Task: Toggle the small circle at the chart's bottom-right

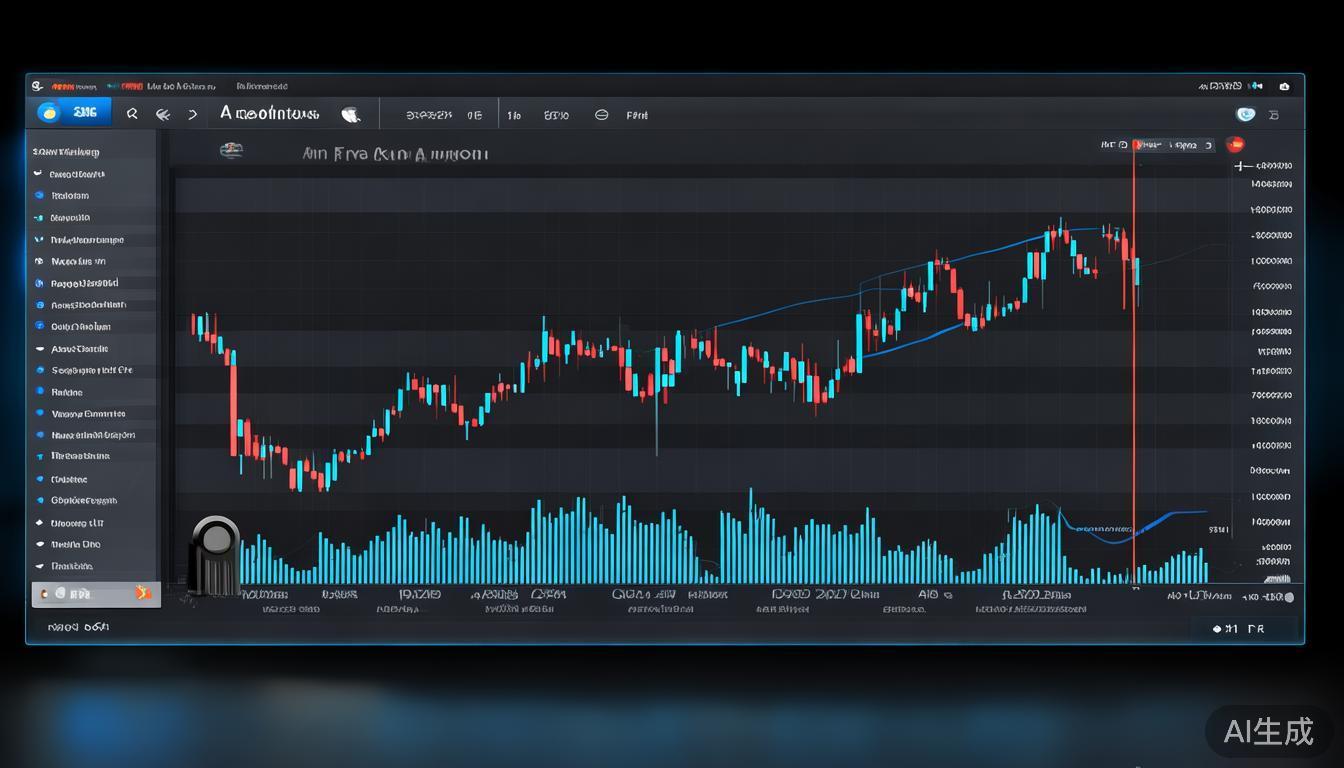Action: click(1288, 597)
